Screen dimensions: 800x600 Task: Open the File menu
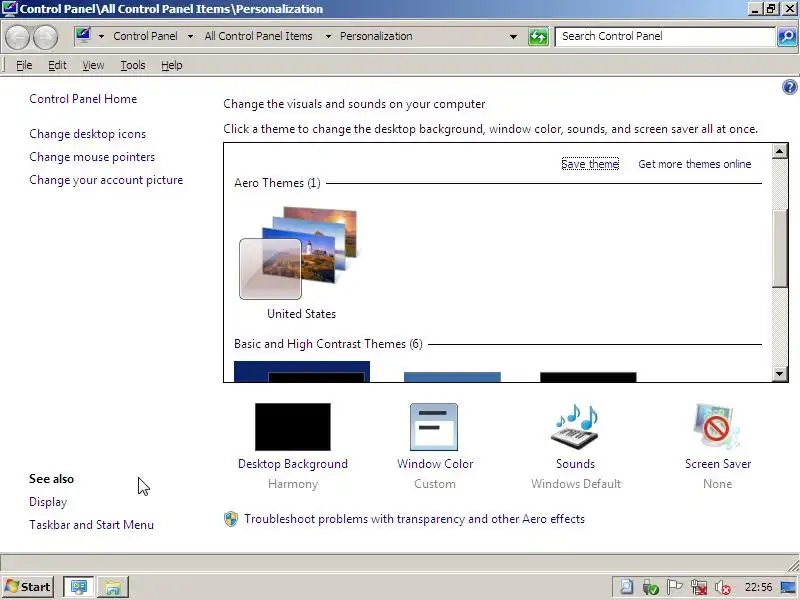tap(24, 65)
